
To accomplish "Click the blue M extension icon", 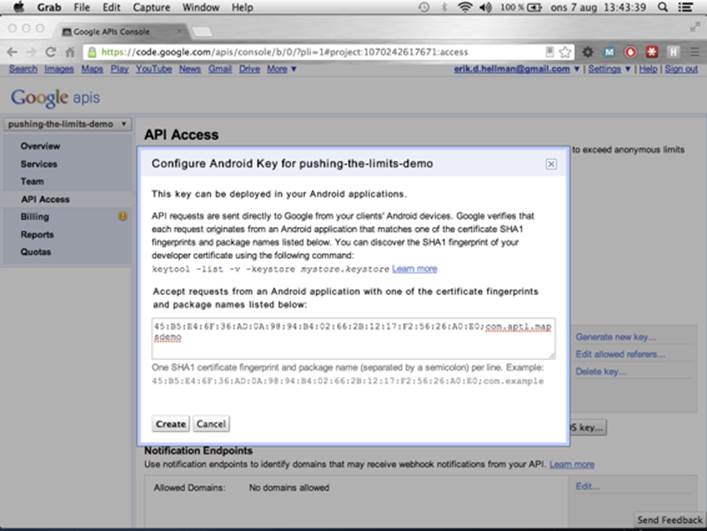I will pos(609,52).
